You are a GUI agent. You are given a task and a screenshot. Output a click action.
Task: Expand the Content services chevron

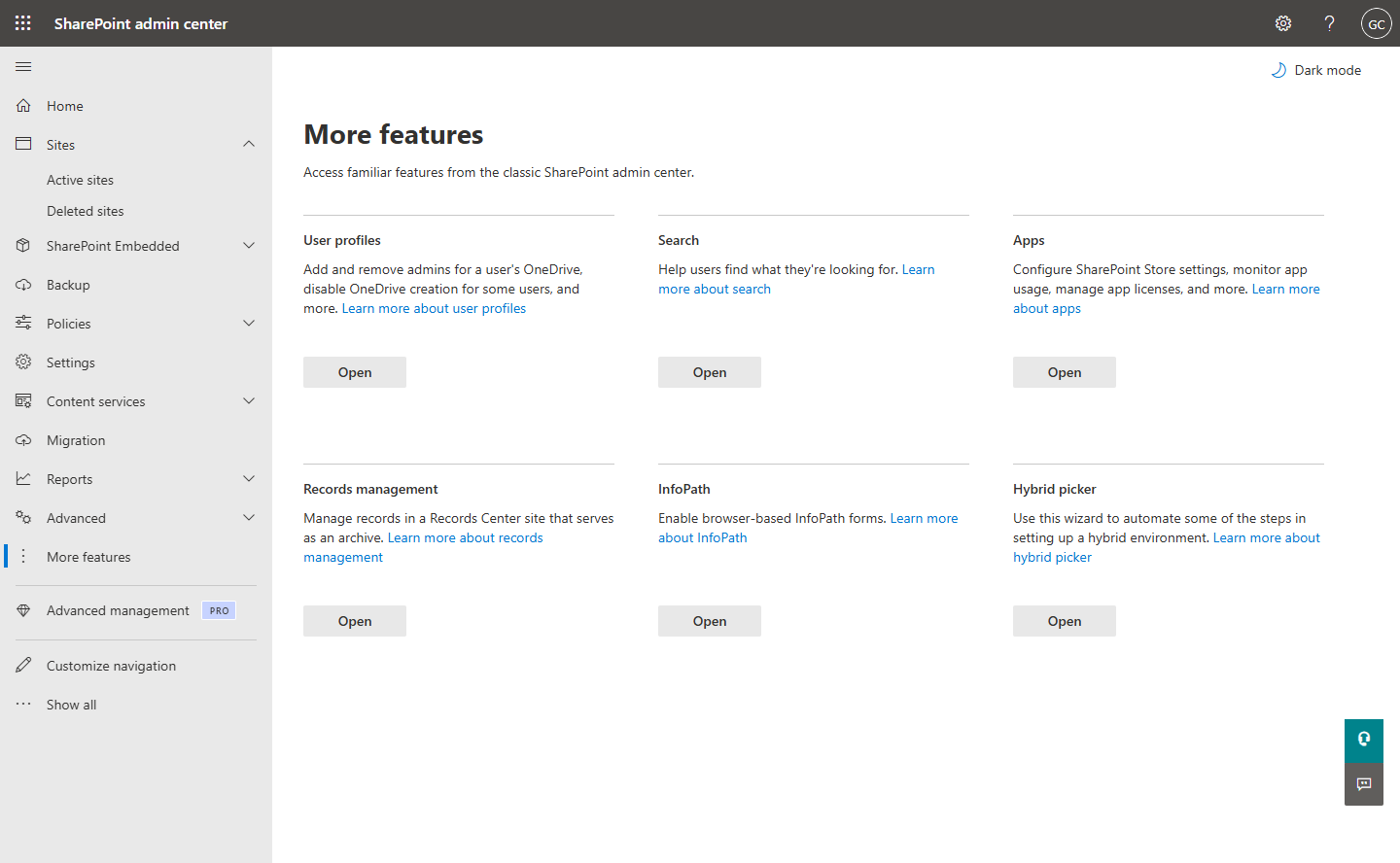249,400
